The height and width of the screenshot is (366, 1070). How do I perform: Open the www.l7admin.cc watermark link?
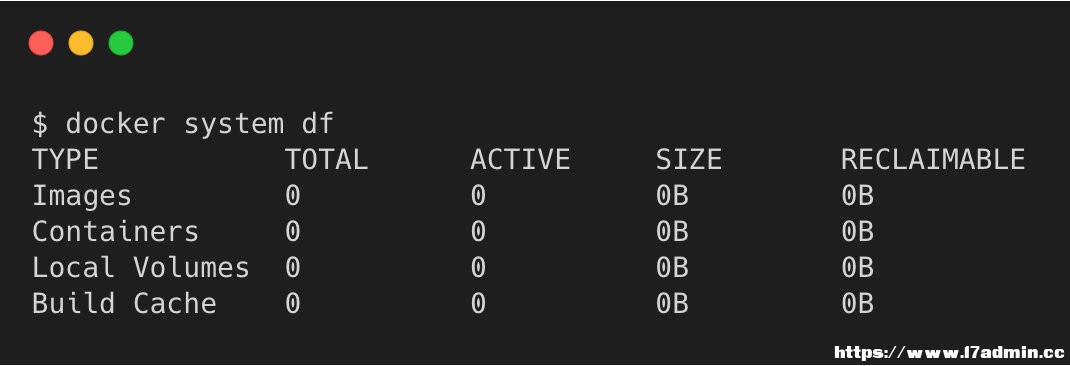tap(949, 352)
